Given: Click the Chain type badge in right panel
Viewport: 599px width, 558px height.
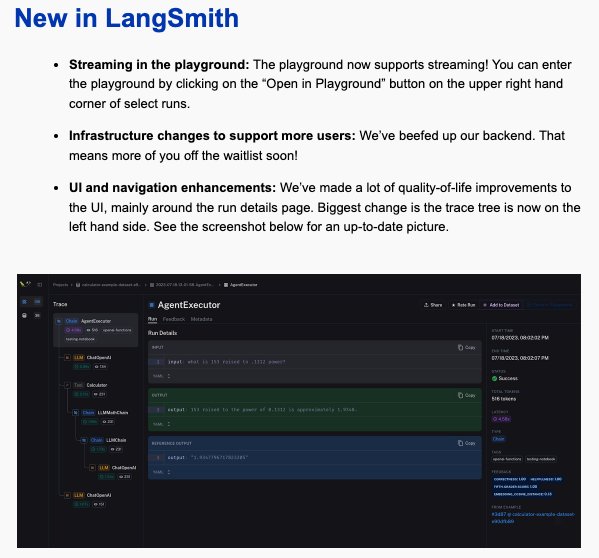Looking at the screenshot, I should click(498, 439).
